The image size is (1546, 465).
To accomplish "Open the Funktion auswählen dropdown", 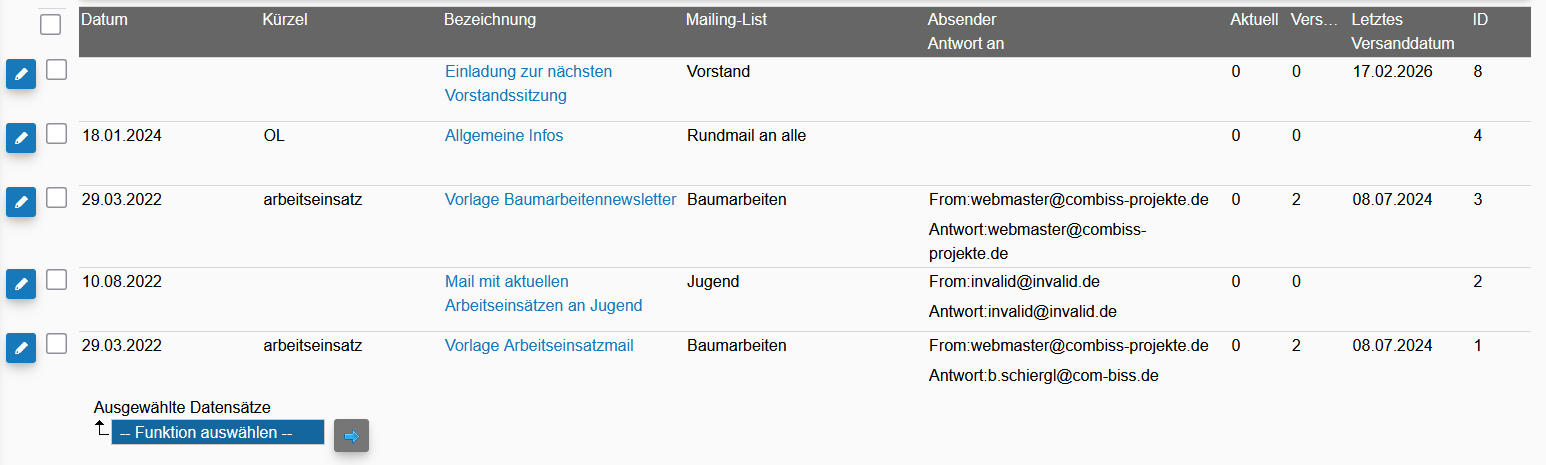I will [x=218, y=433].
